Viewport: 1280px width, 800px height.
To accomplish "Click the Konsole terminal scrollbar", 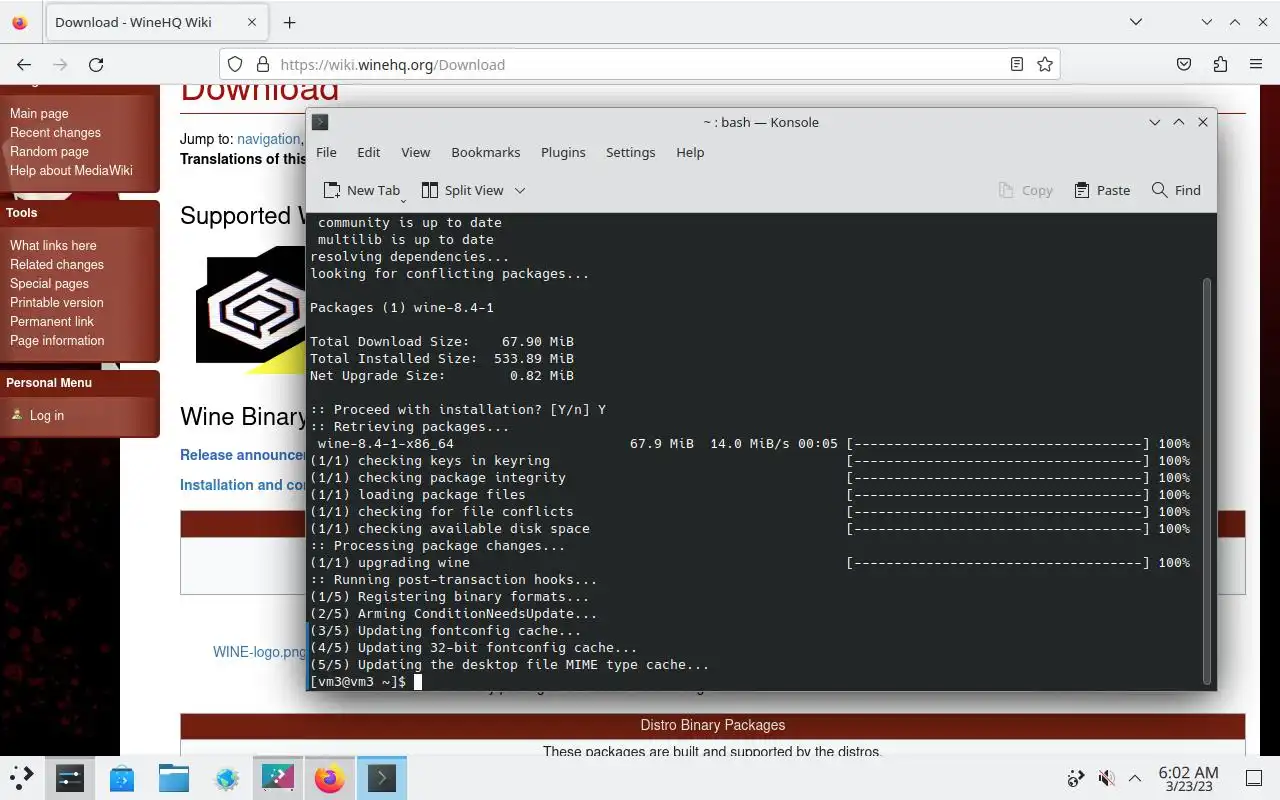I will tap(1207, 480).
